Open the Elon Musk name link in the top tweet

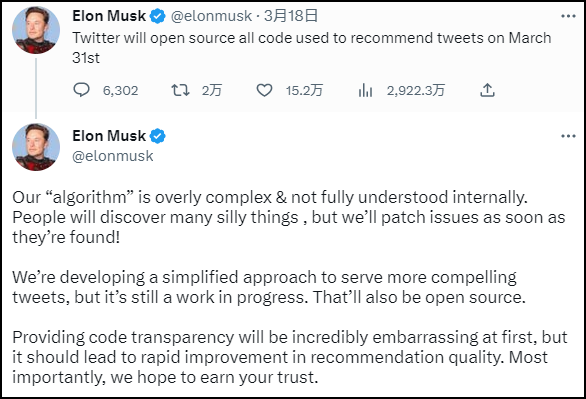click(x=109, y=16)
